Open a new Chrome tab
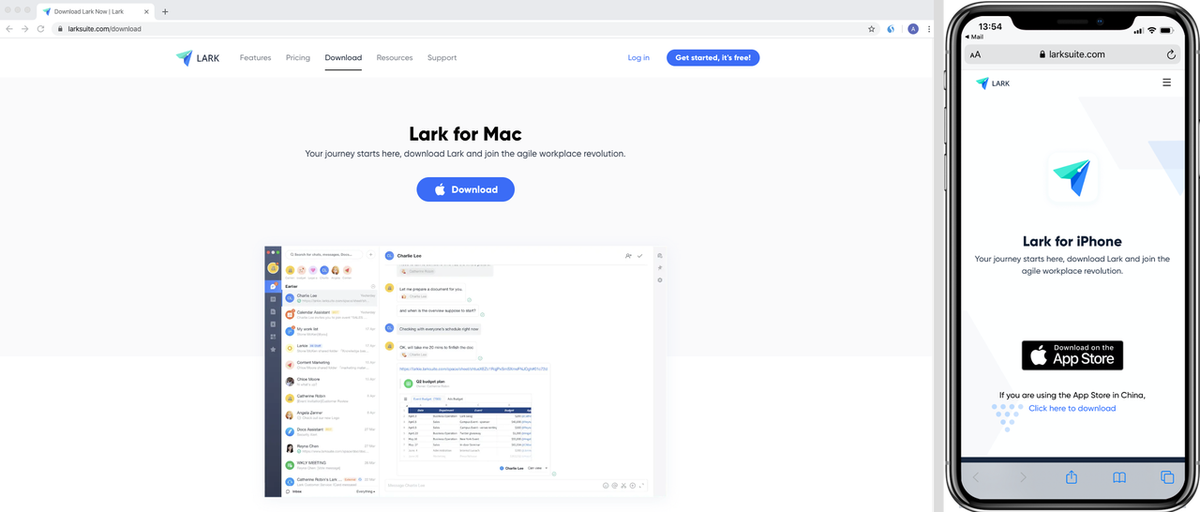1200x512 pixels. pyautogui.click(x=165, y=11)
